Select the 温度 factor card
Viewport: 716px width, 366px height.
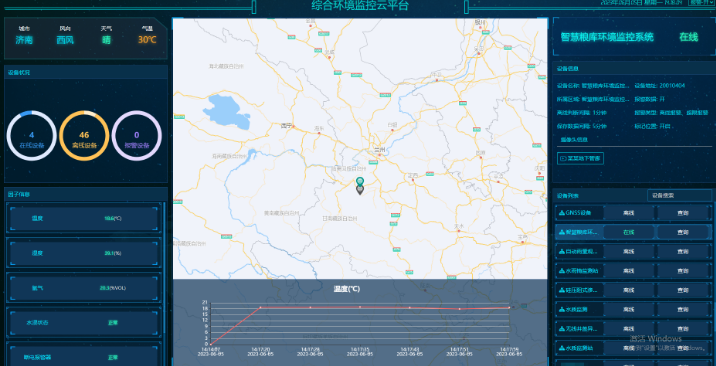84,218
